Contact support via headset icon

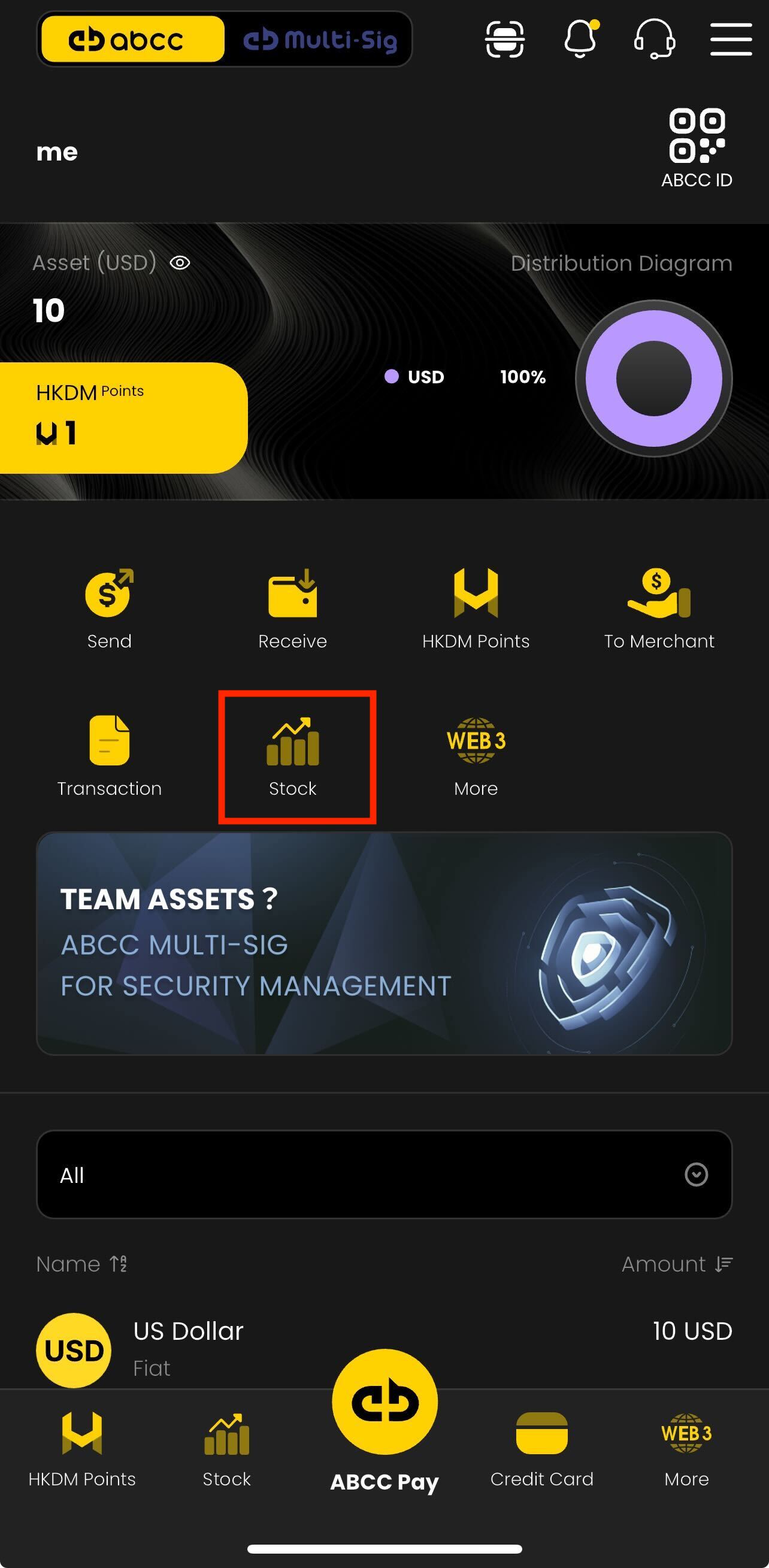(x=655, y=39)
